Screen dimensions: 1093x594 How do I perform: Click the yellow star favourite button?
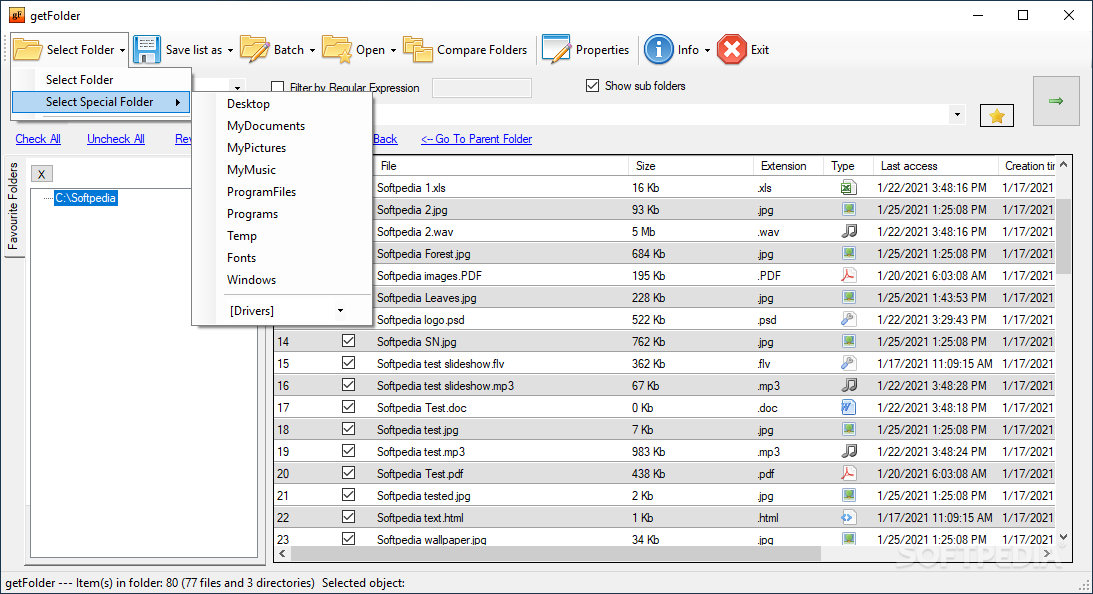pos(997,116)
